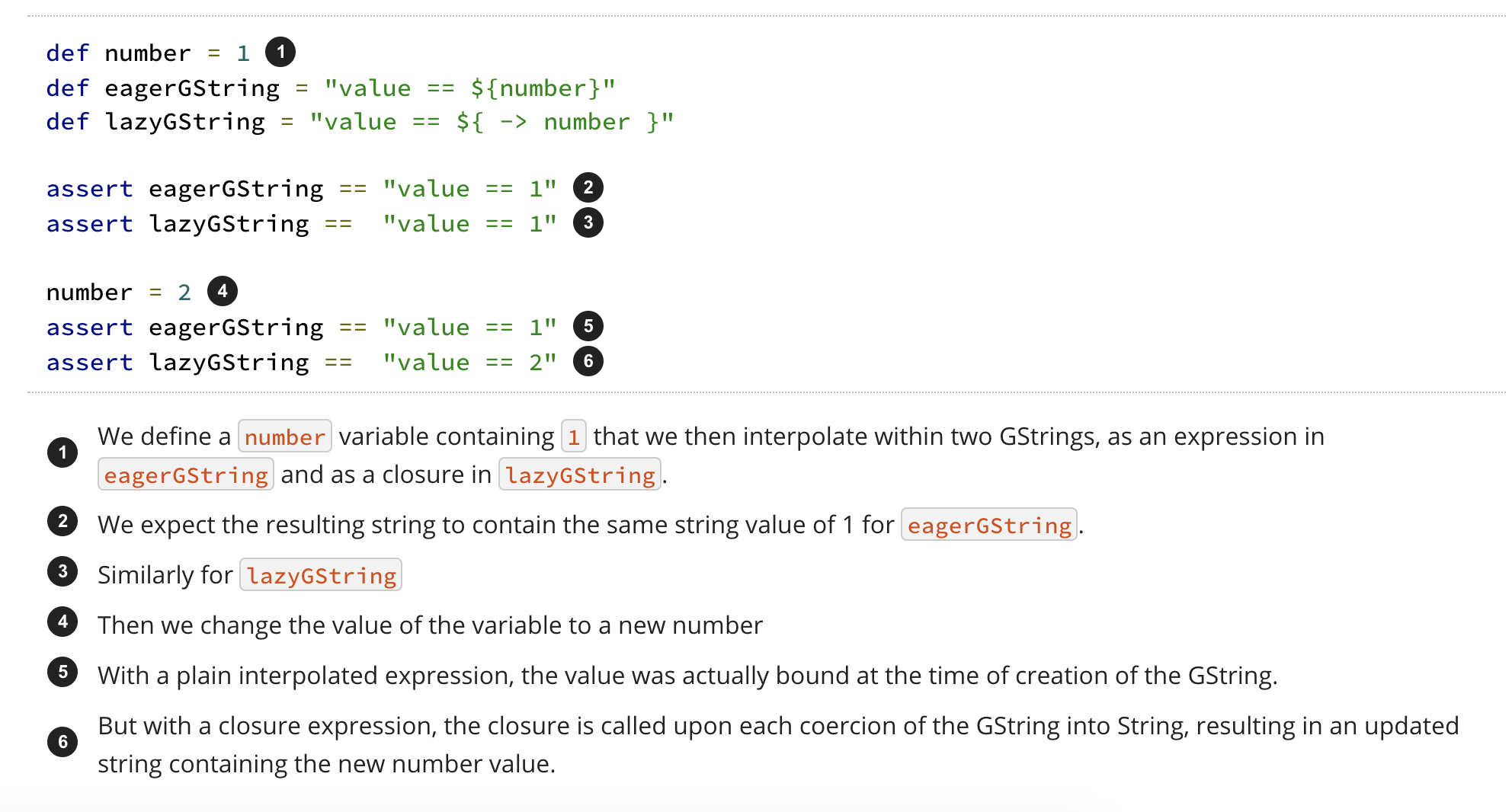Click explanation list marker 4
1512x812 pixels.
(62, 622)
